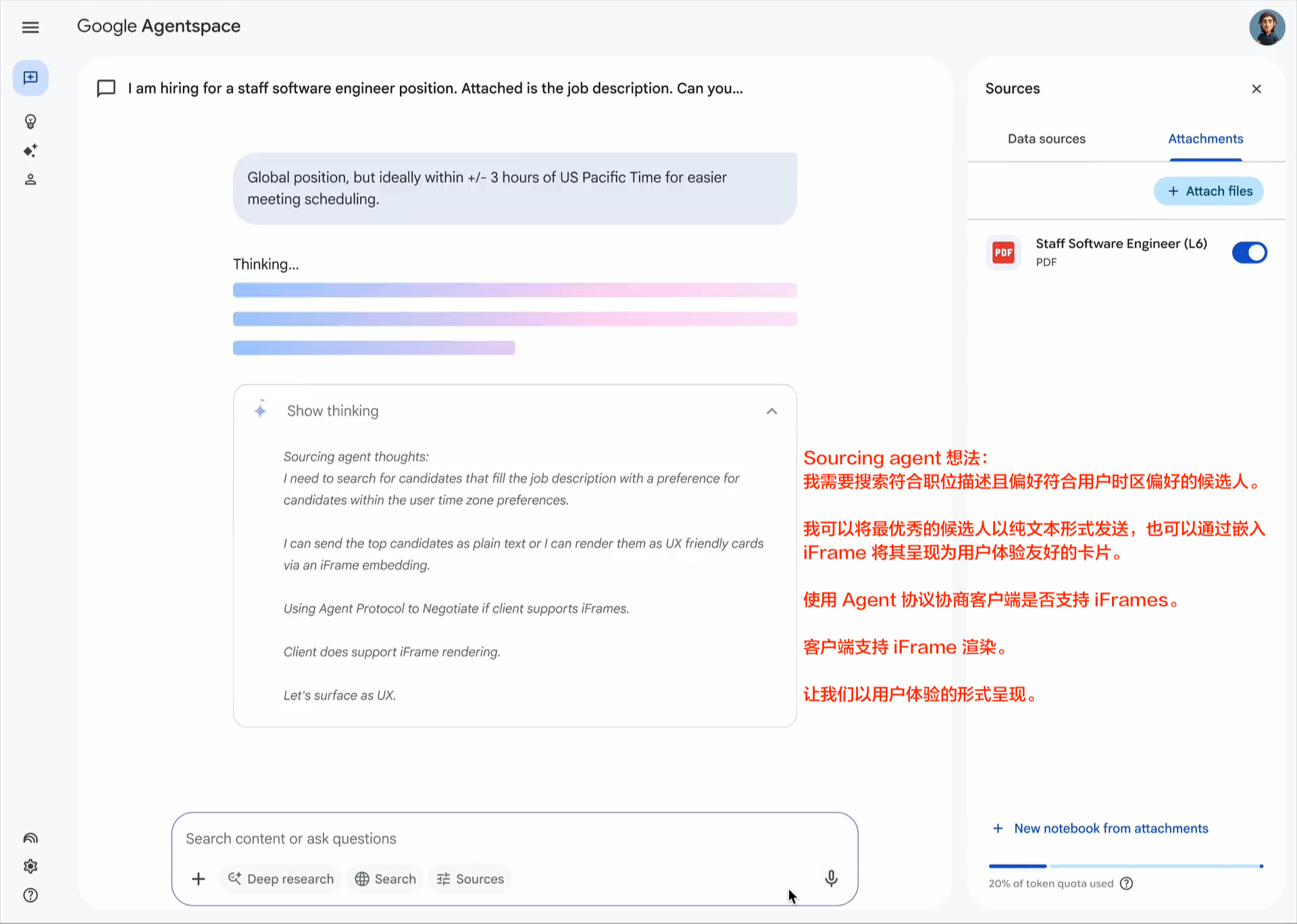Click the microphone voice input icon

click(x=832, y=878)
